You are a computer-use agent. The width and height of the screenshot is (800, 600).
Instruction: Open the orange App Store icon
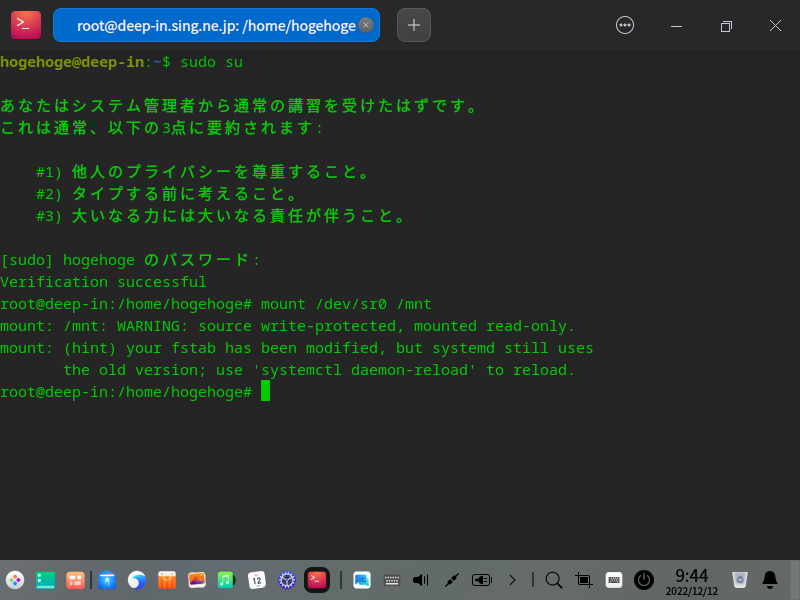(x=167, y=580)
